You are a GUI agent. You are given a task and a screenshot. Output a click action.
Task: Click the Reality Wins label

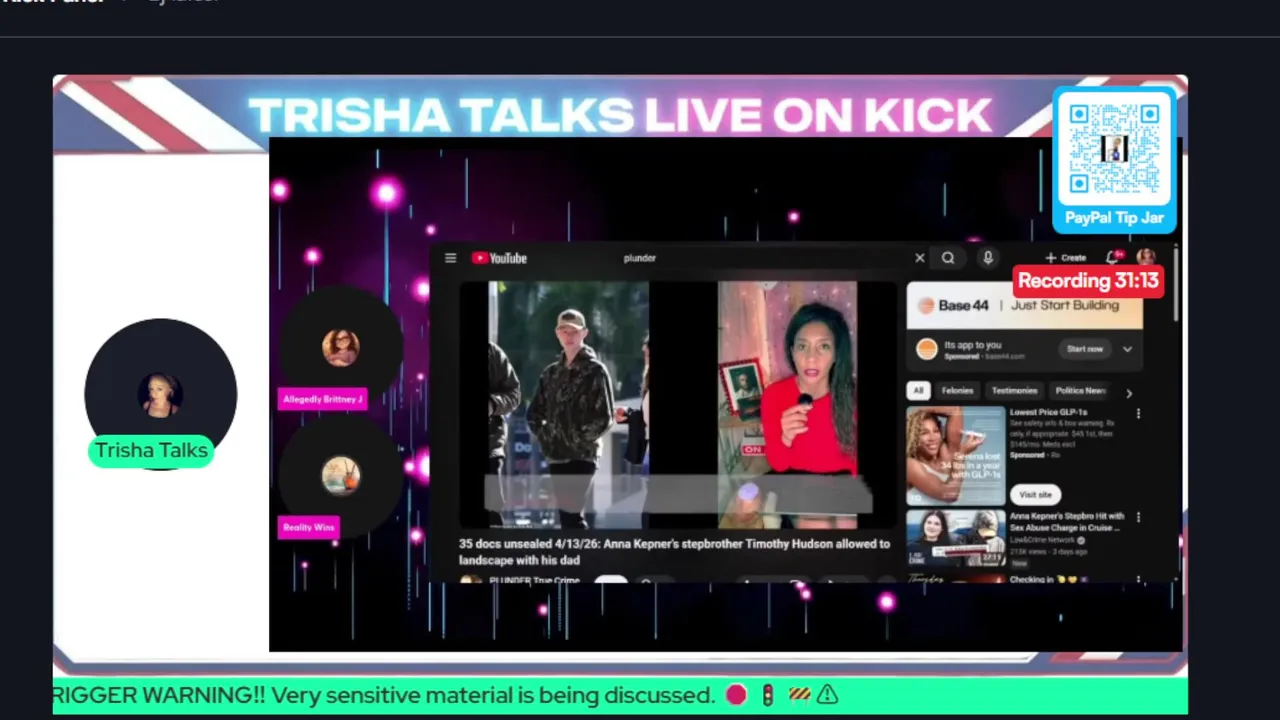pyautogui.click(x=309, y=527)
